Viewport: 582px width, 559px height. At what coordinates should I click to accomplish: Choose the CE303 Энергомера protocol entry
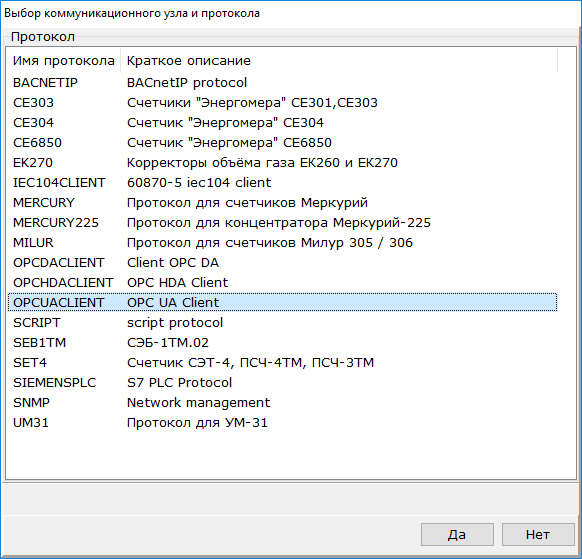tap(282, 102)
